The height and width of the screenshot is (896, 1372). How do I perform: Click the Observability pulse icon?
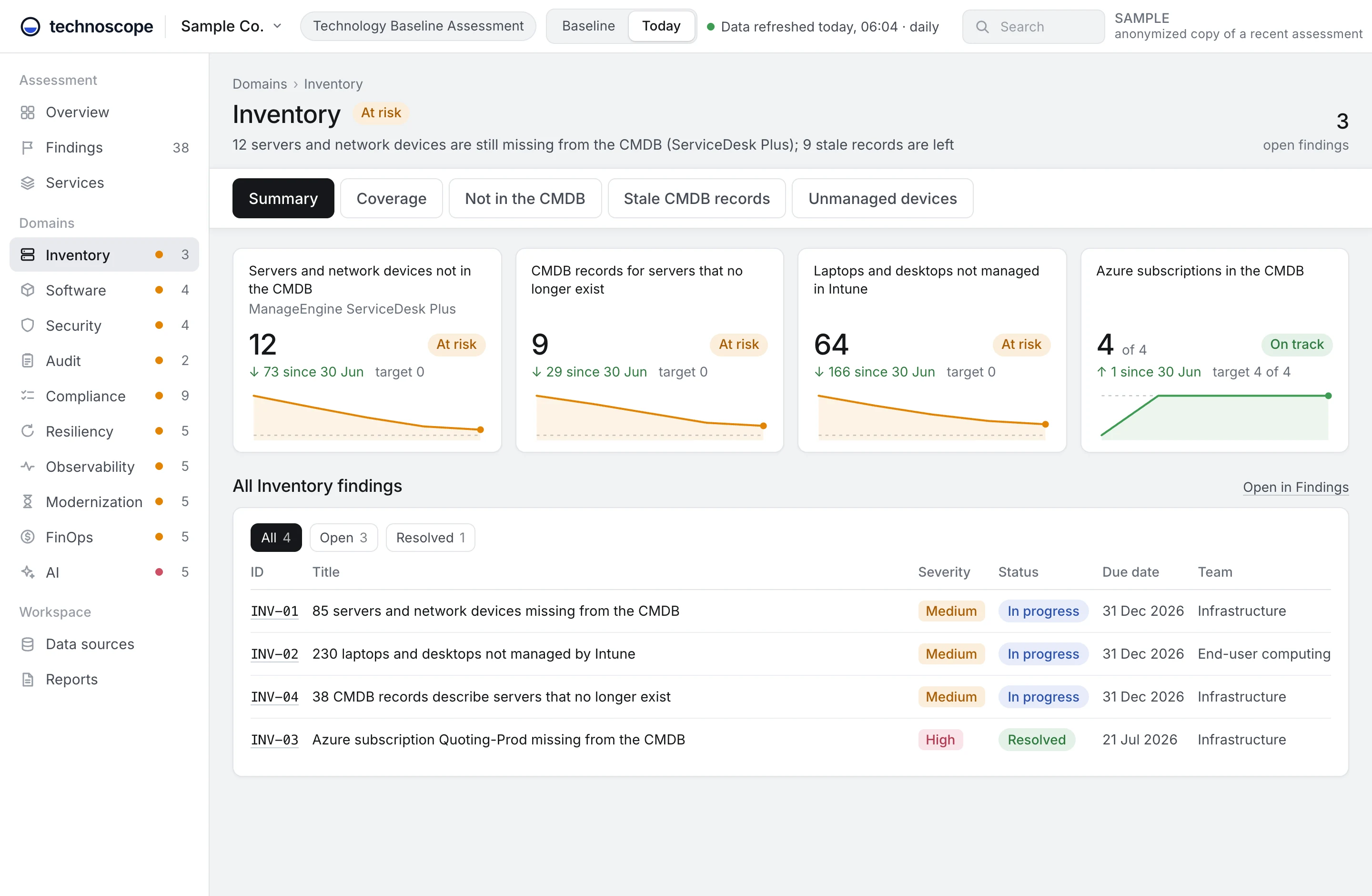coord(27,467)
